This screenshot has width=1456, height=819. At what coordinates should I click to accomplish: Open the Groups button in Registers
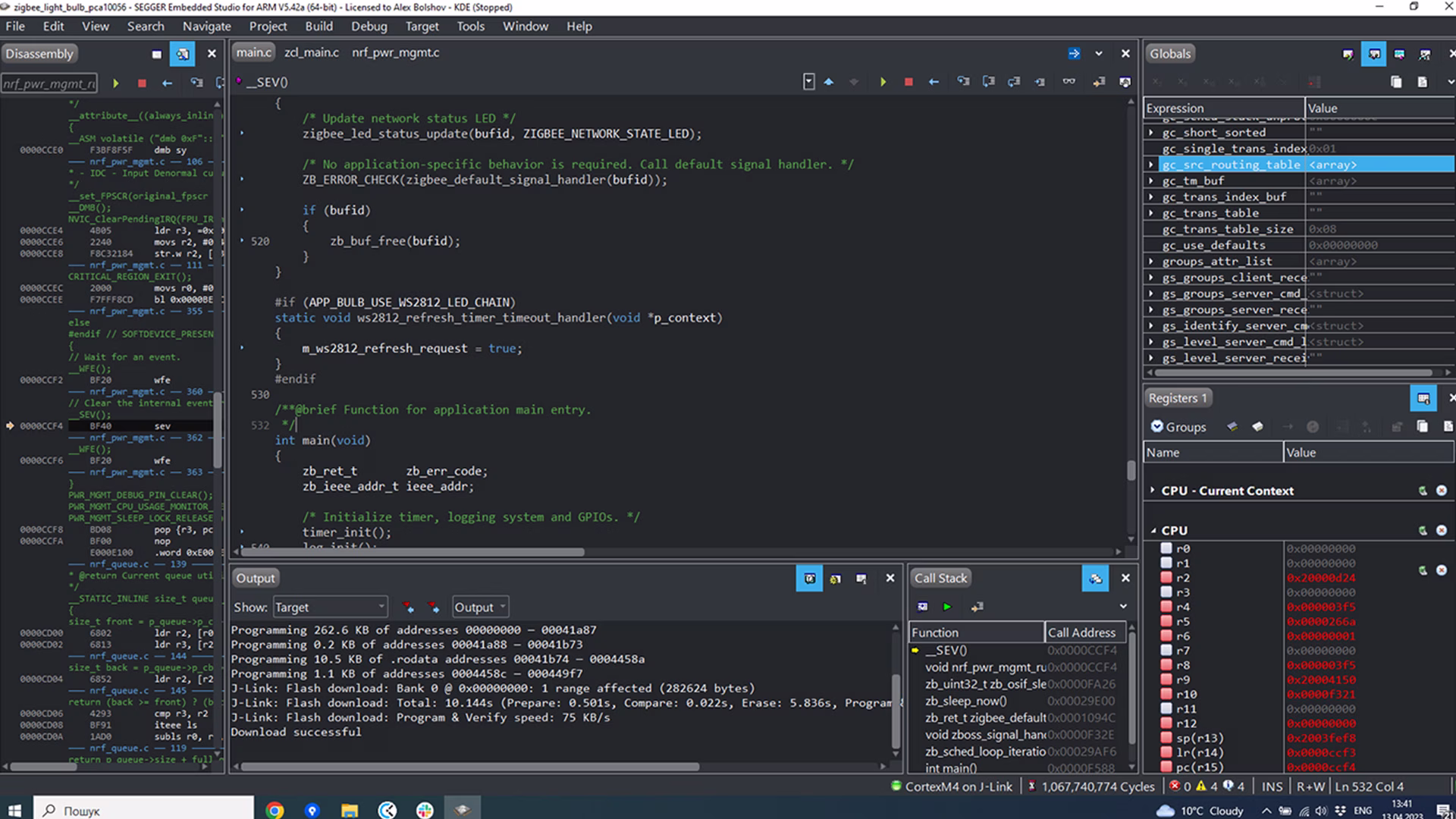point(1178,427)
